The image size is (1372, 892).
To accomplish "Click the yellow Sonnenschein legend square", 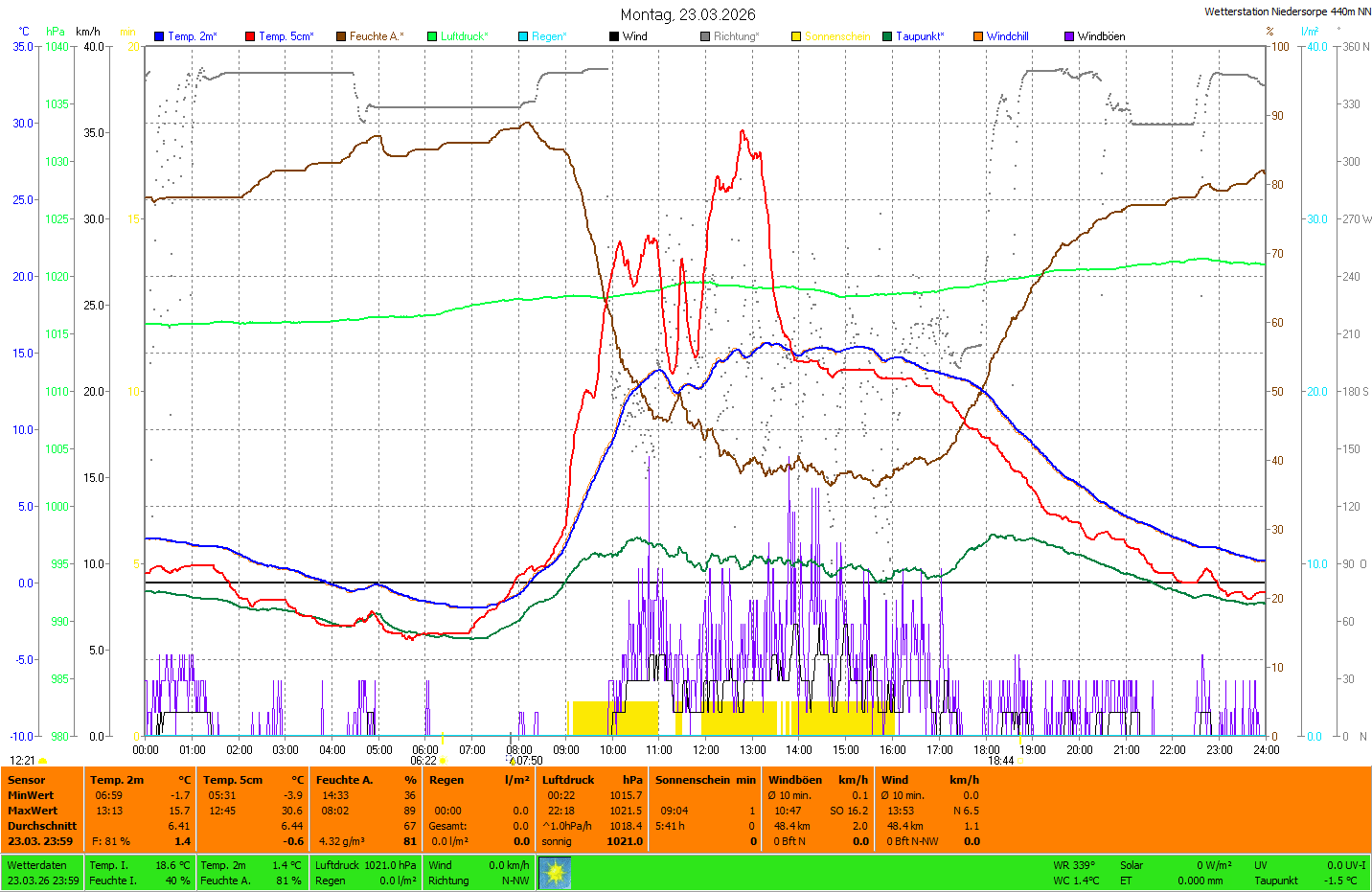I will (796, 36).
